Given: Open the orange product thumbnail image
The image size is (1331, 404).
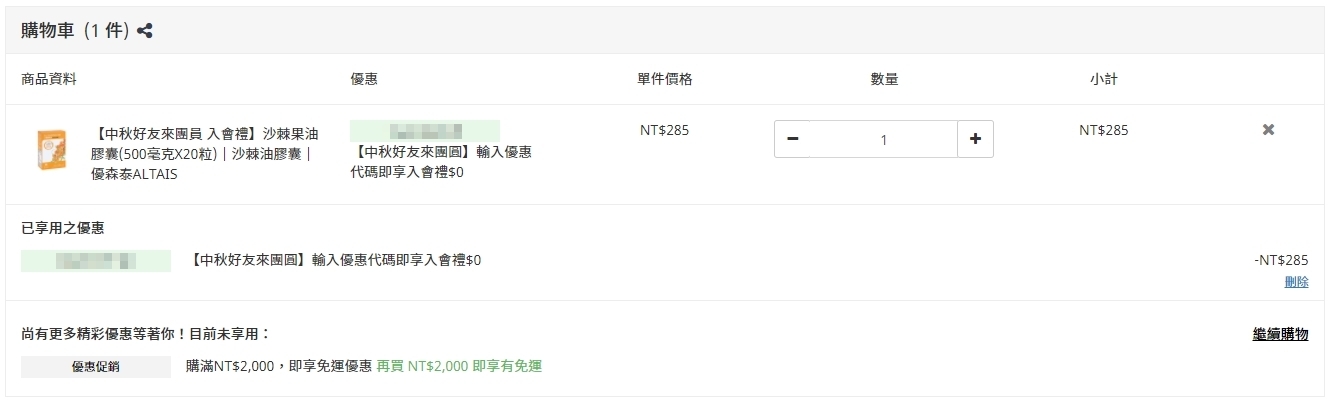Looking at the screenshot, I should click(51, 150).
